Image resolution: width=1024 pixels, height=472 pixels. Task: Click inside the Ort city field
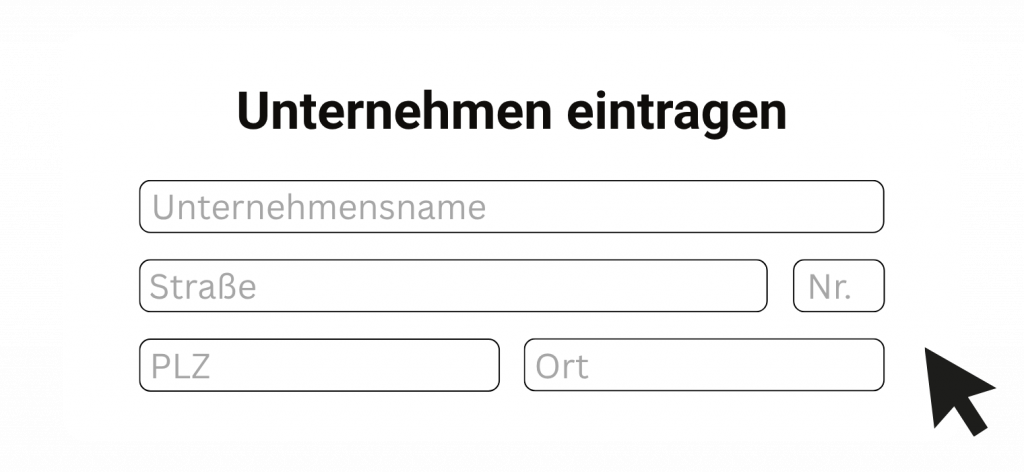pos(703,365)
